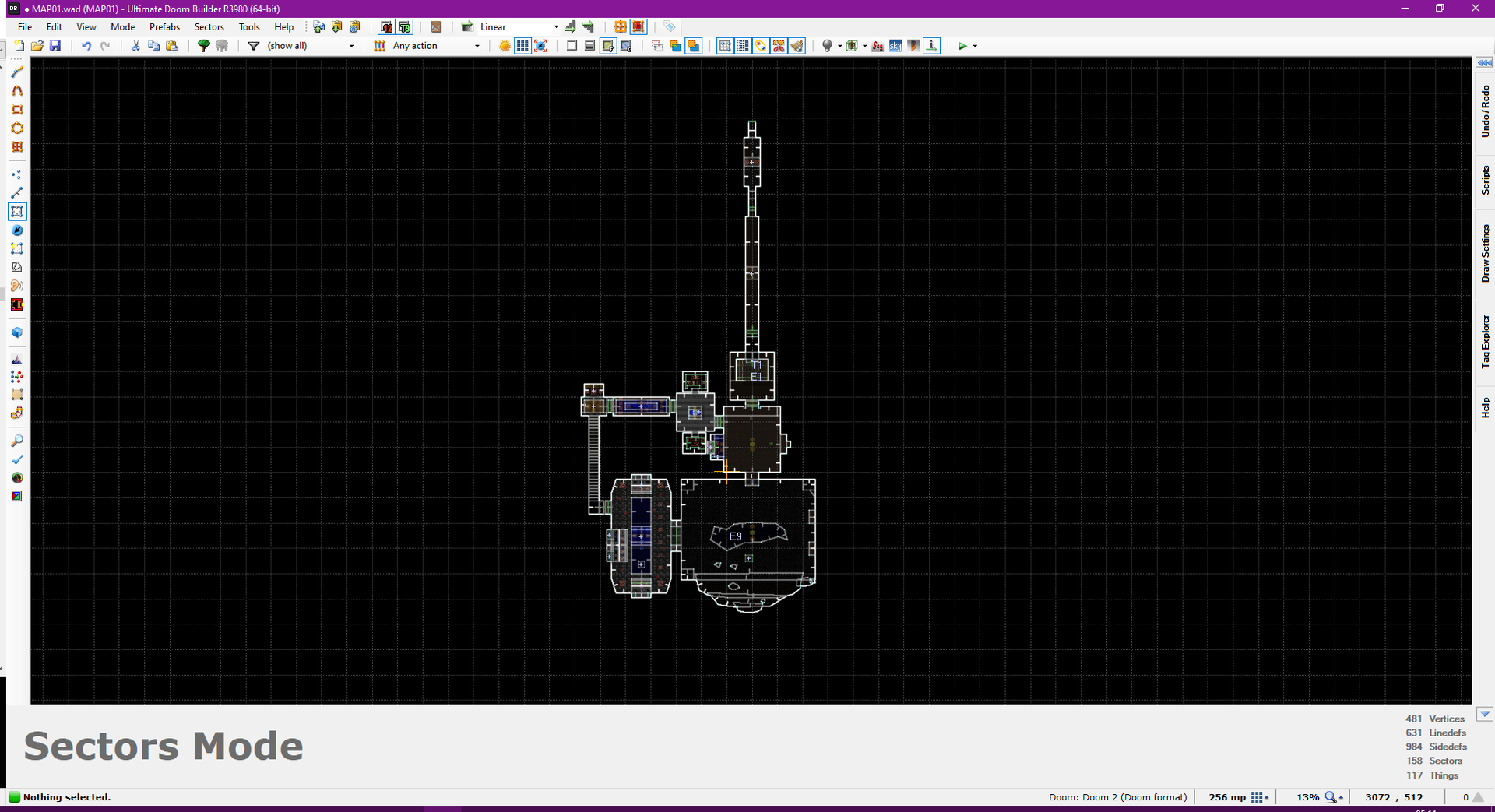1495x812 pixels.
Task: Toggle info overlay (i icon)
Action: click(x=931, y=46)
